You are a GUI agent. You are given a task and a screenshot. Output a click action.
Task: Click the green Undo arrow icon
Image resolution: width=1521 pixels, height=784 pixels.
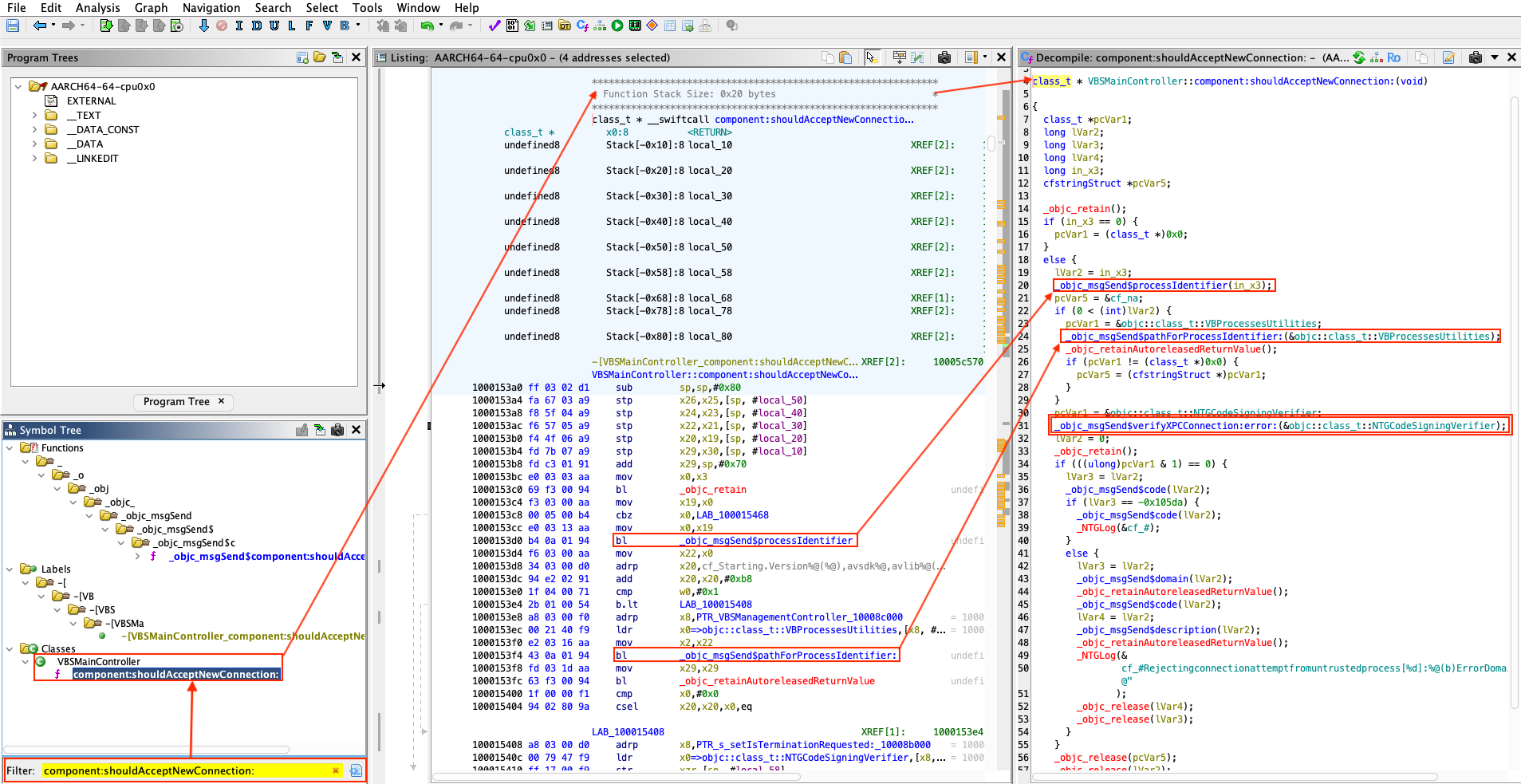click(x=427, y=26)
